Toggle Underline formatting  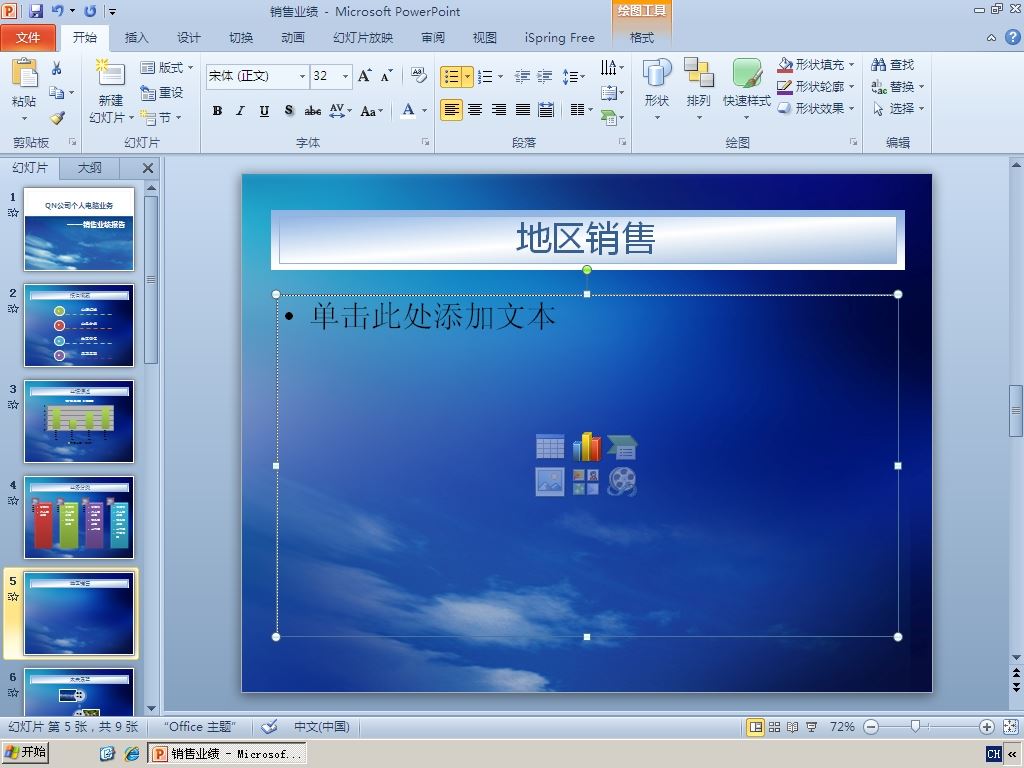point(264,110)
